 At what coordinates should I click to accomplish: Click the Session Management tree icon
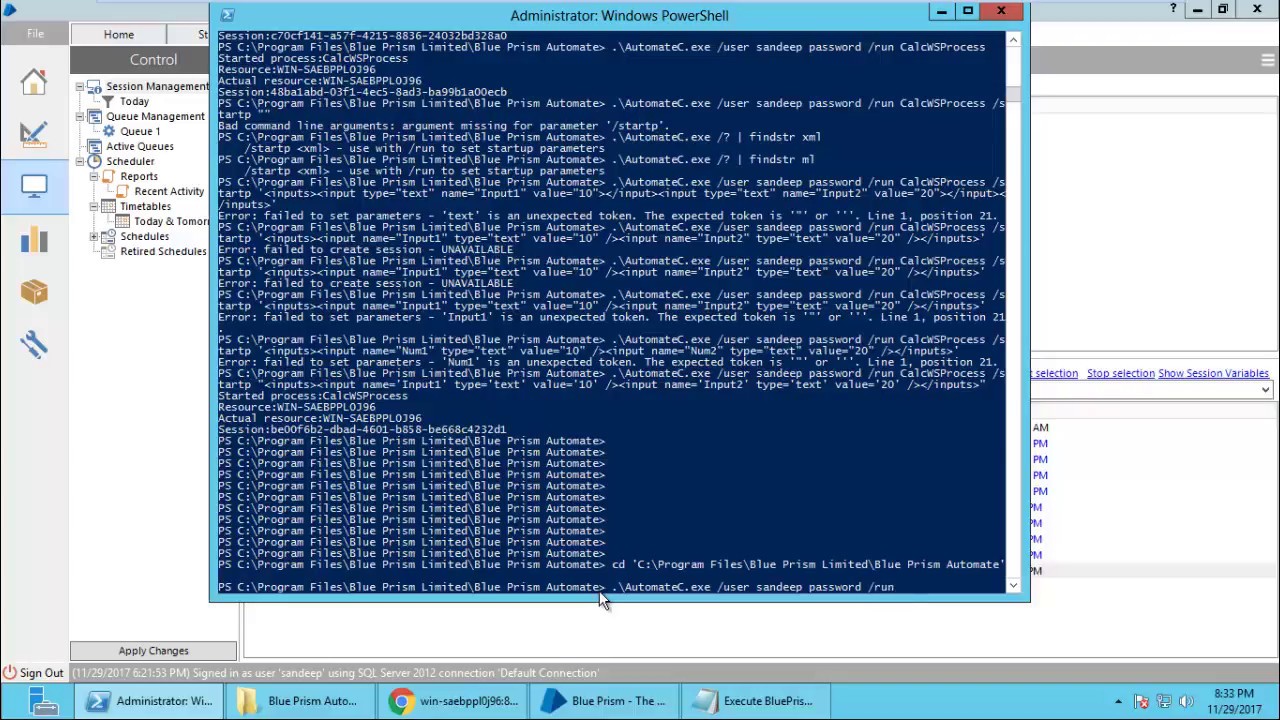click(94, 86)
